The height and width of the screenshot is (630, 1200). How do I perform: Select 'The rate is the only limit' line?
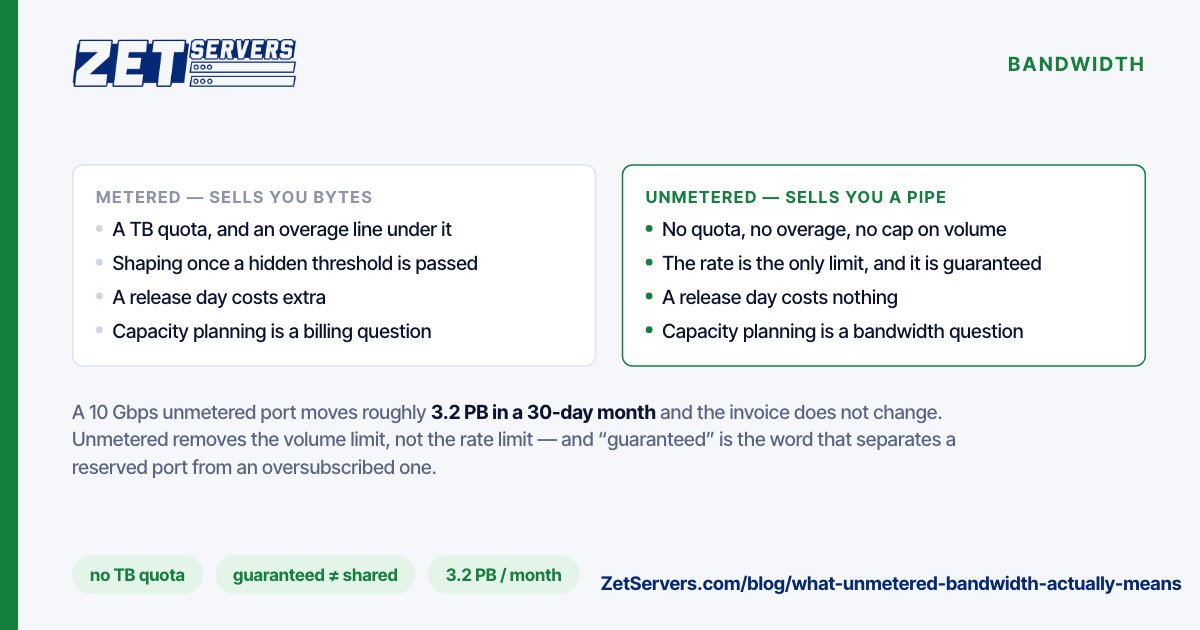pyautogui.click(x=852, y=264)
